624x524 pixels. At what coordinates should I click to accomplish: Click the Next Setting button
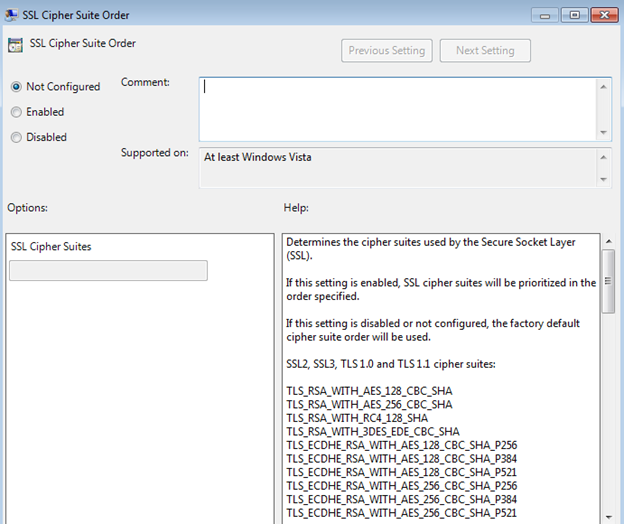(x=485, y=51)
